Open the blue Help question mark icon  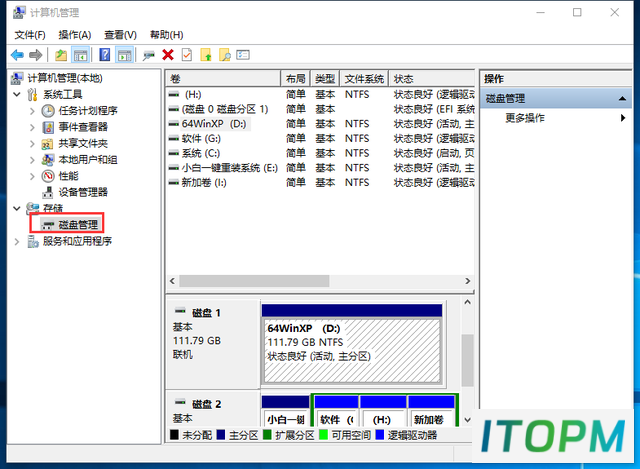click(x=105, y=55)
